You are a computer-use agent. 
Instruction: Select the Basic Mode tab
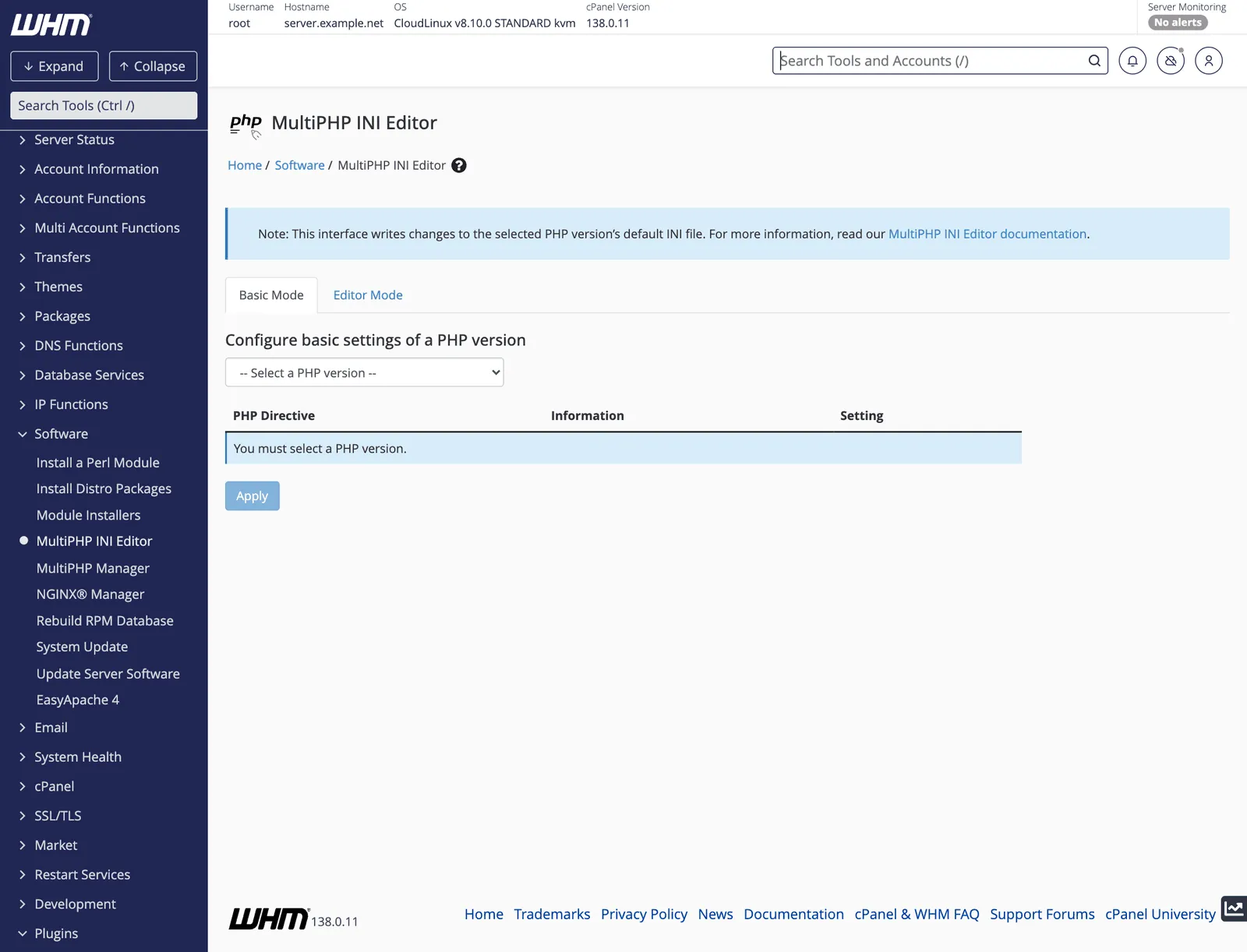[x=271, y=295]
